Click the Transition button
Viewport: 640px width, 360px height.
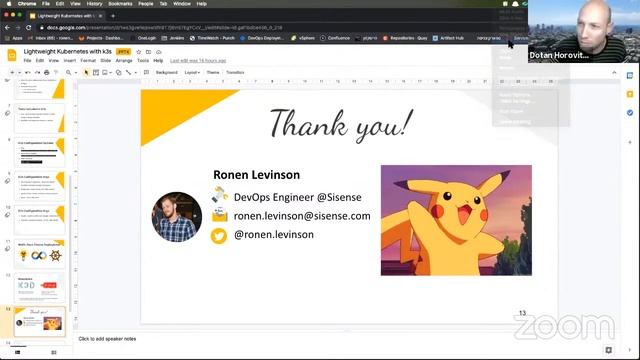pyautogui.click(x=235, y=72)
